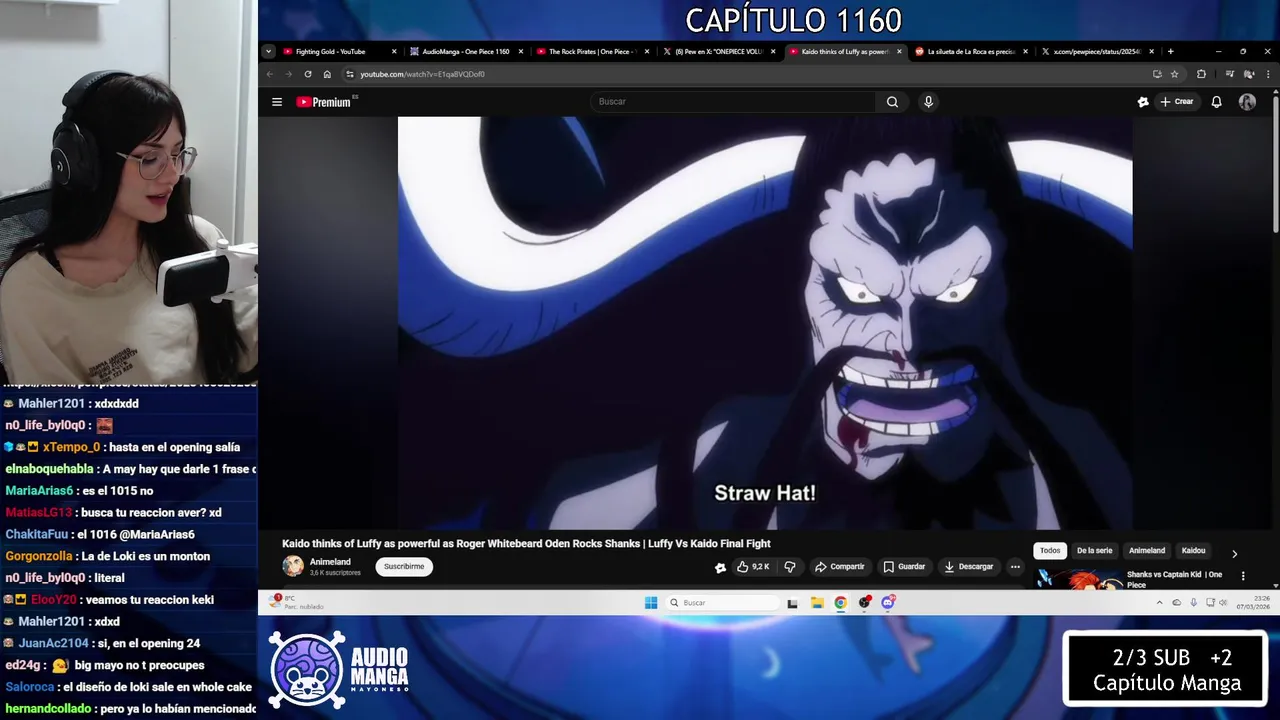Open the YouTube account avatar menu
This screenshot has height=720, width=1280.
click(1247, 102)
